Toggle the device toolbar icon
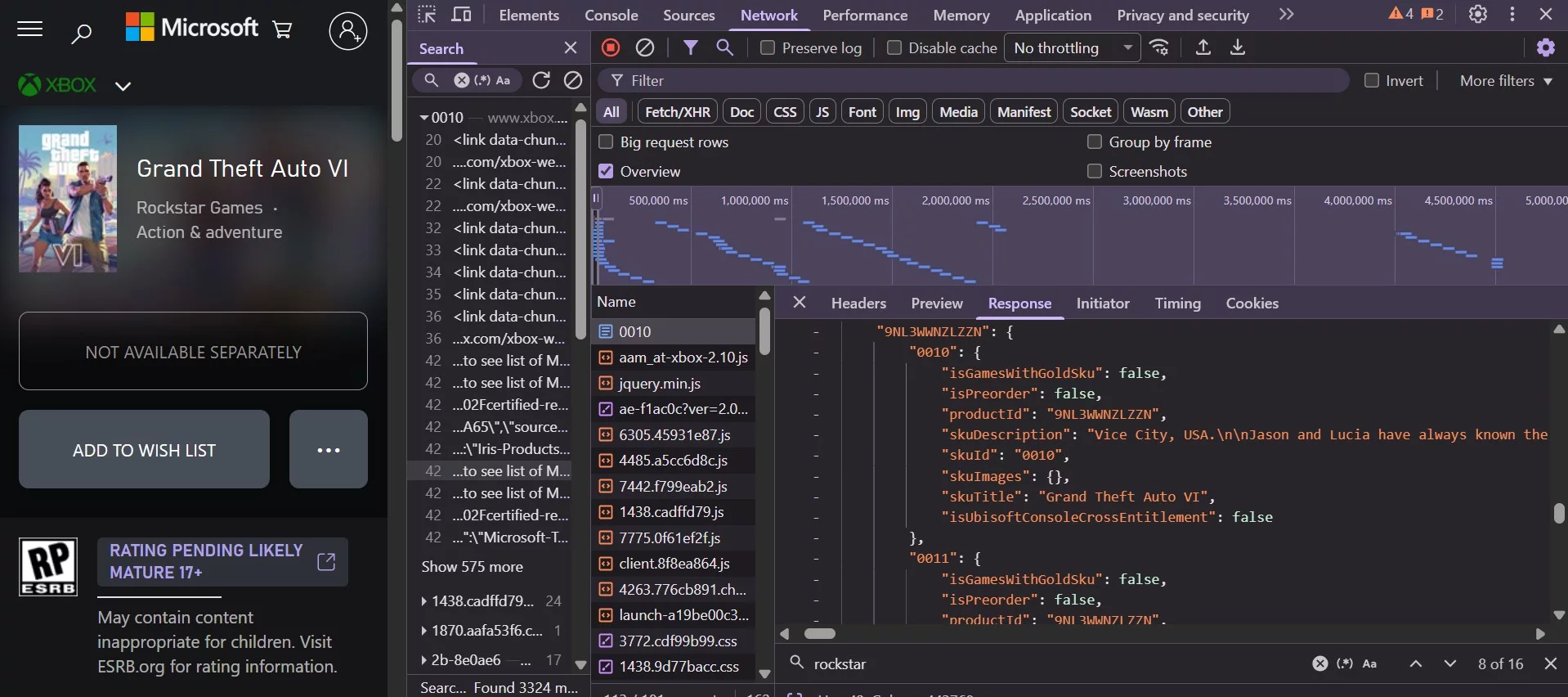1568x697 pixels. click(x=462, y=15)
